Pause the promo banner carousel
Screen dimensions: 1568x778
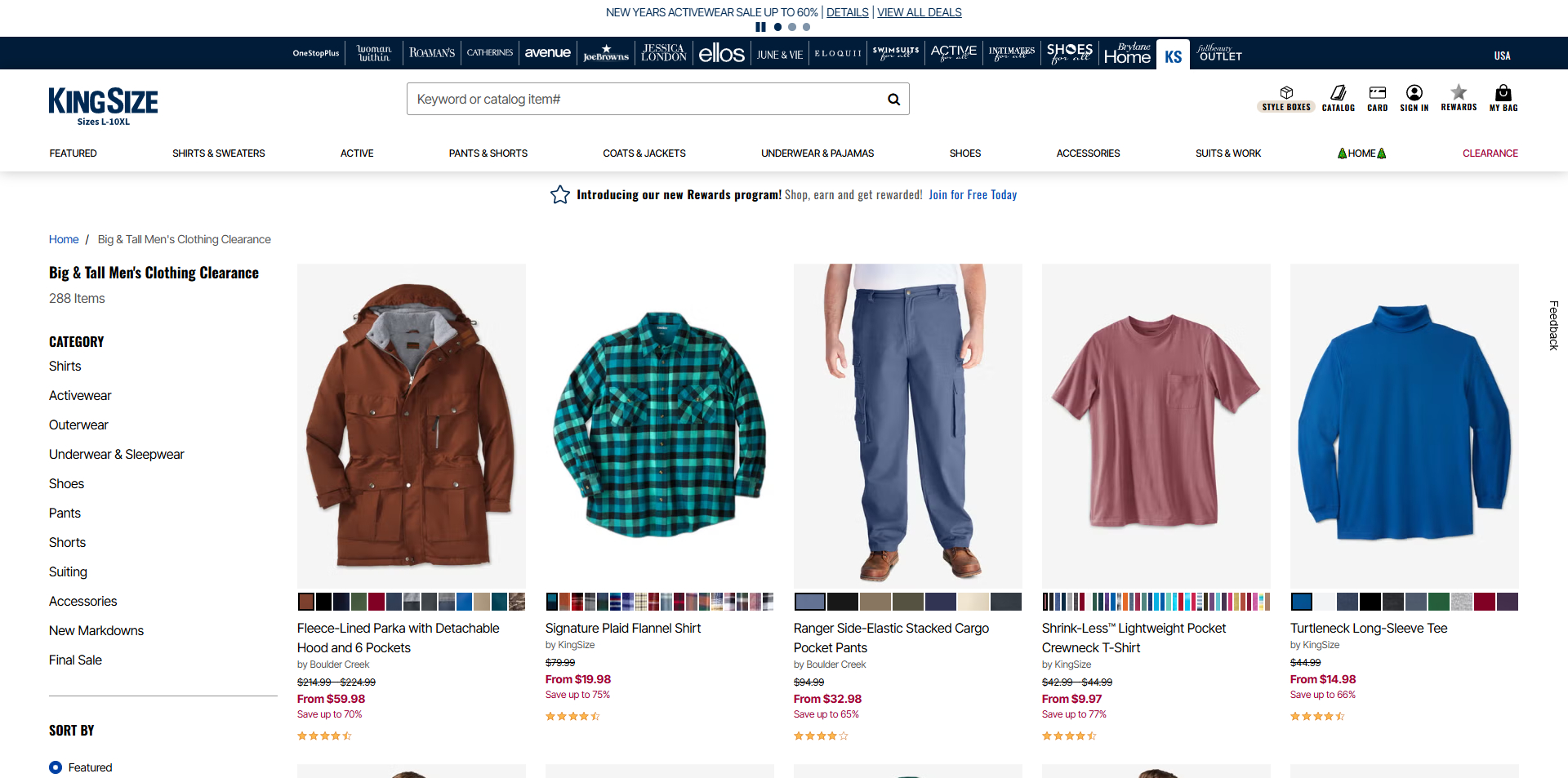(x=760, y=27)
